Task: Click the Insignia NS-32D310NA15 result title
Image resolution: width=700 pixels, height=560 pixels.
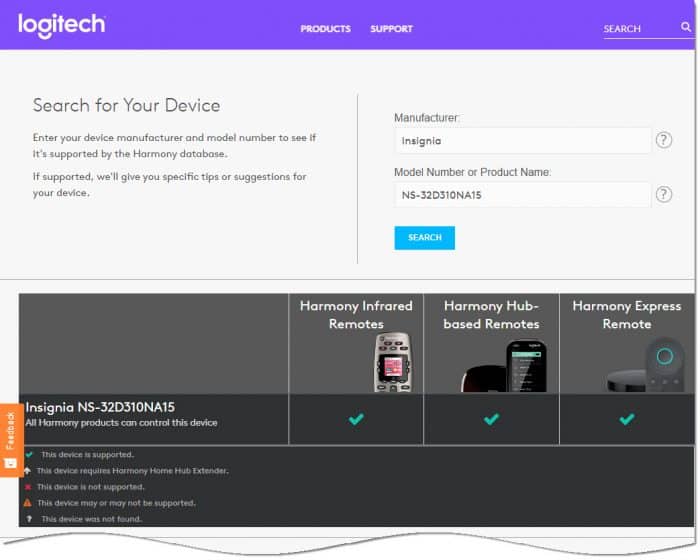Action: pyautogui.click(x=100, y=407)
